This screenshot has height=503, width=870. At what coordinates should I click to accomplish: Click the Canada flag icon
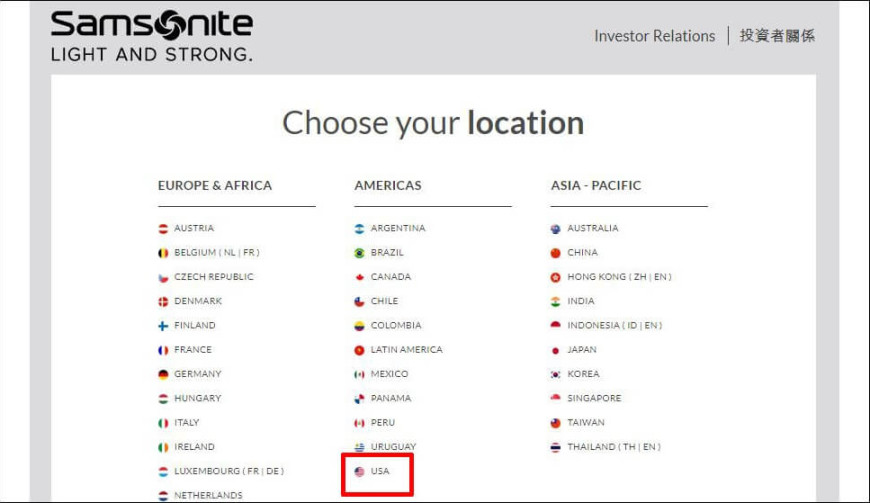tap(360, 277)
